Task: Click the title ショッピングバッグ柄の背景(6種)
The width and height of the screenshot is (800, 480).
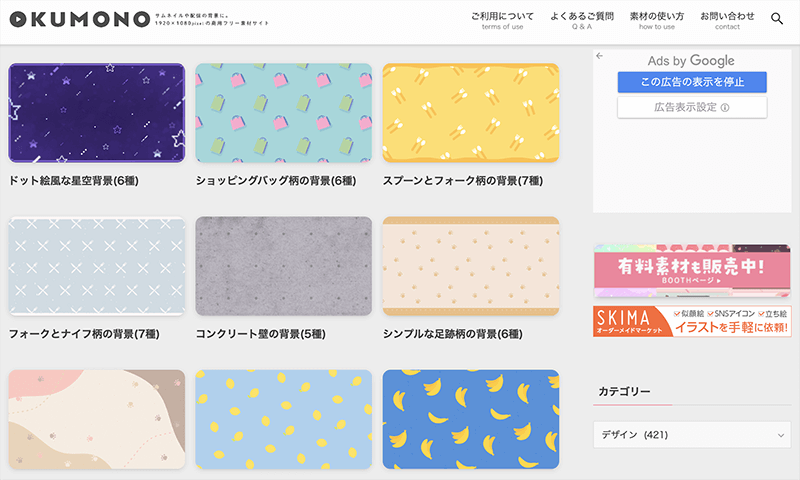Action: tap(276, 181)
